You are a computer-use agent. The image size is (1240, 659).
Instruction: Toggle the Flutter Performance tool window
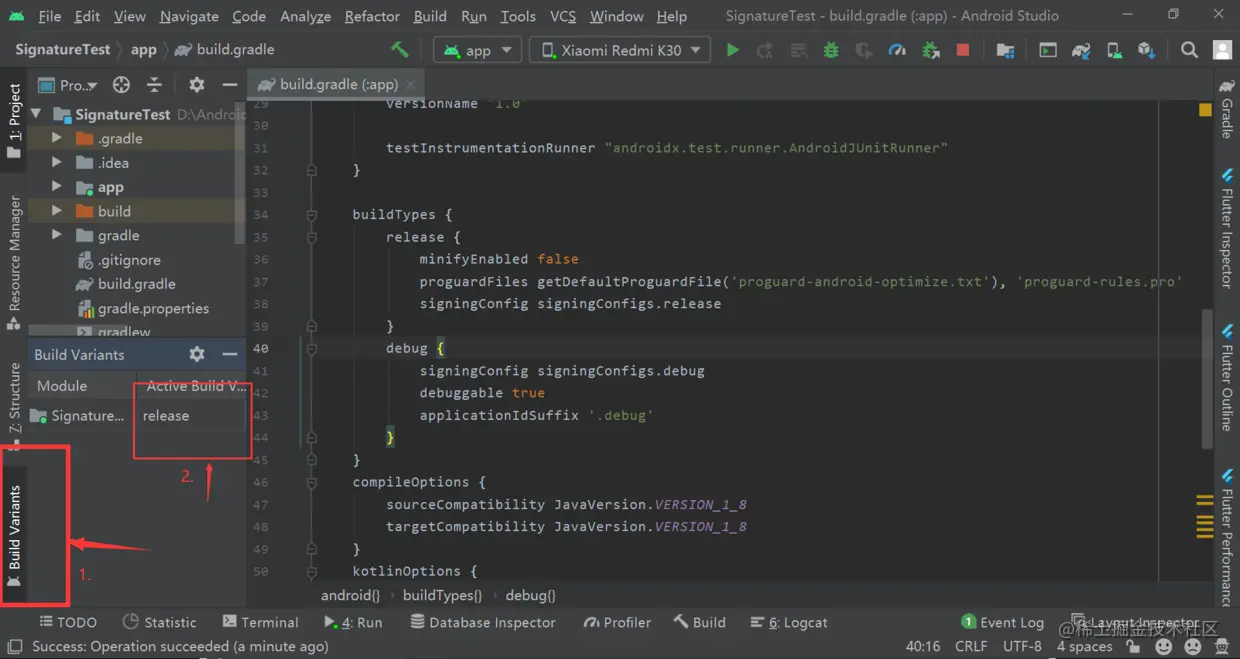pos(1227,535)
